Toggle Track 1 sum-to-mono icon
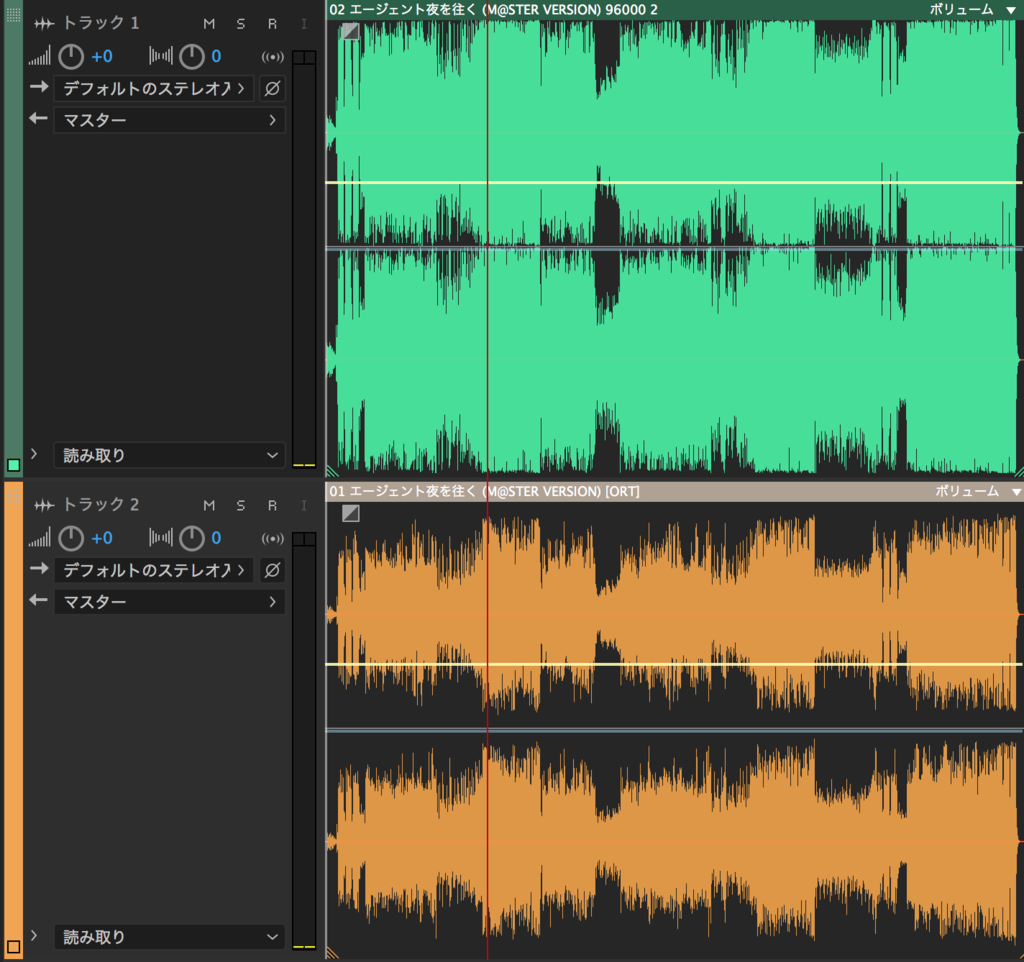 272,57
